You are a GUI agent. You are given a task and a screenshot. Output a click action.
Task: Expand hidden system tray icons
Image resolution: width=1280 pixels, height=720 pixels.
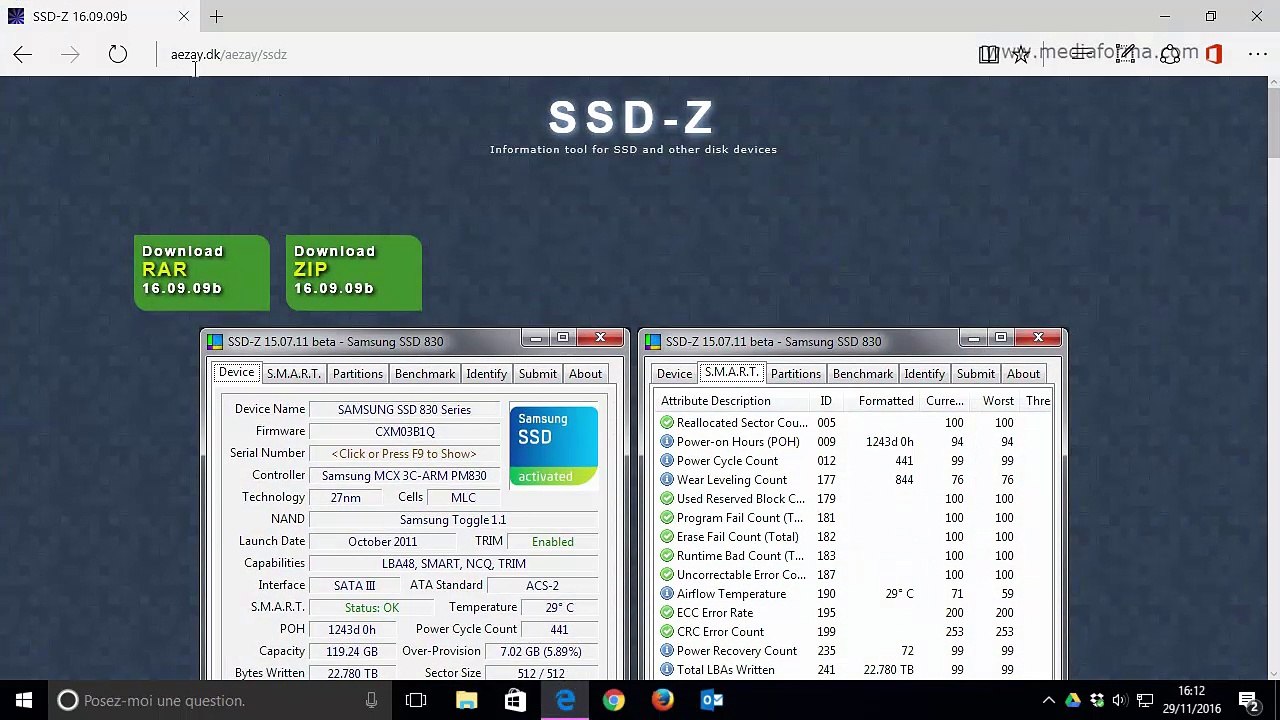click(x=1048, y=701)
